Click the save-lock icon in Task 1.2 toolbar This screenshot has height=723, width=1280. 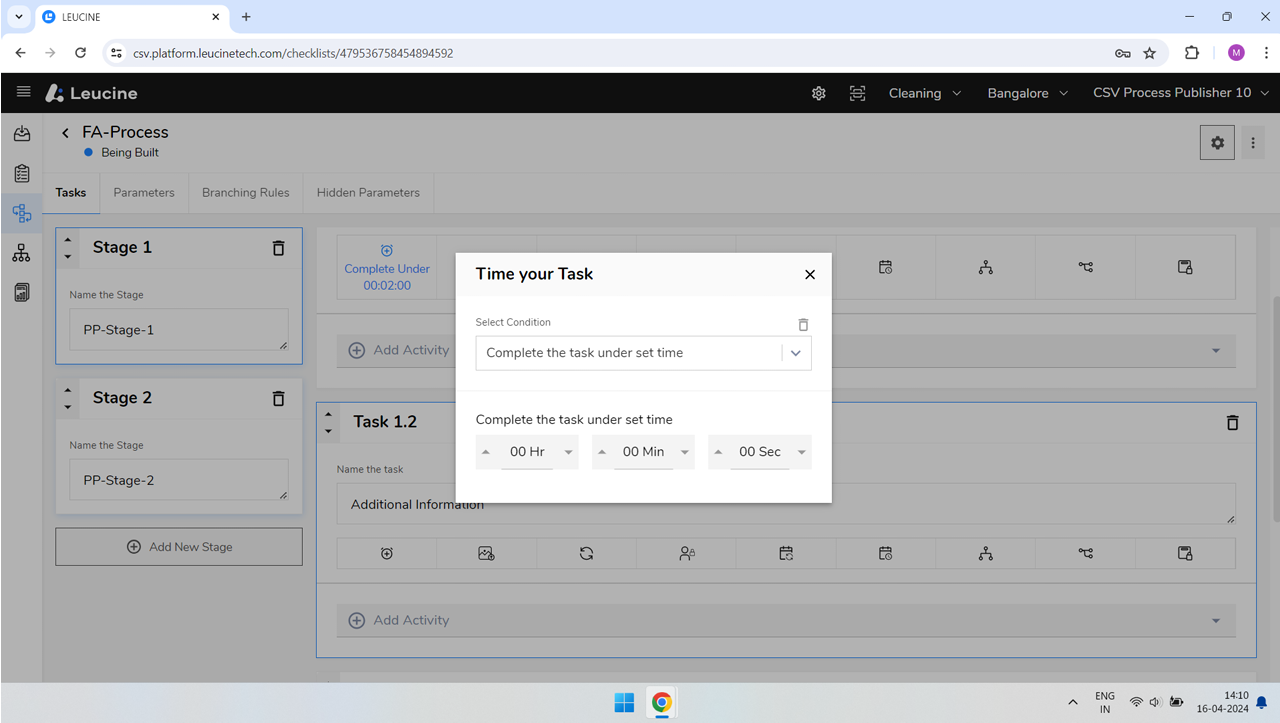click(x=1185, y=553)
